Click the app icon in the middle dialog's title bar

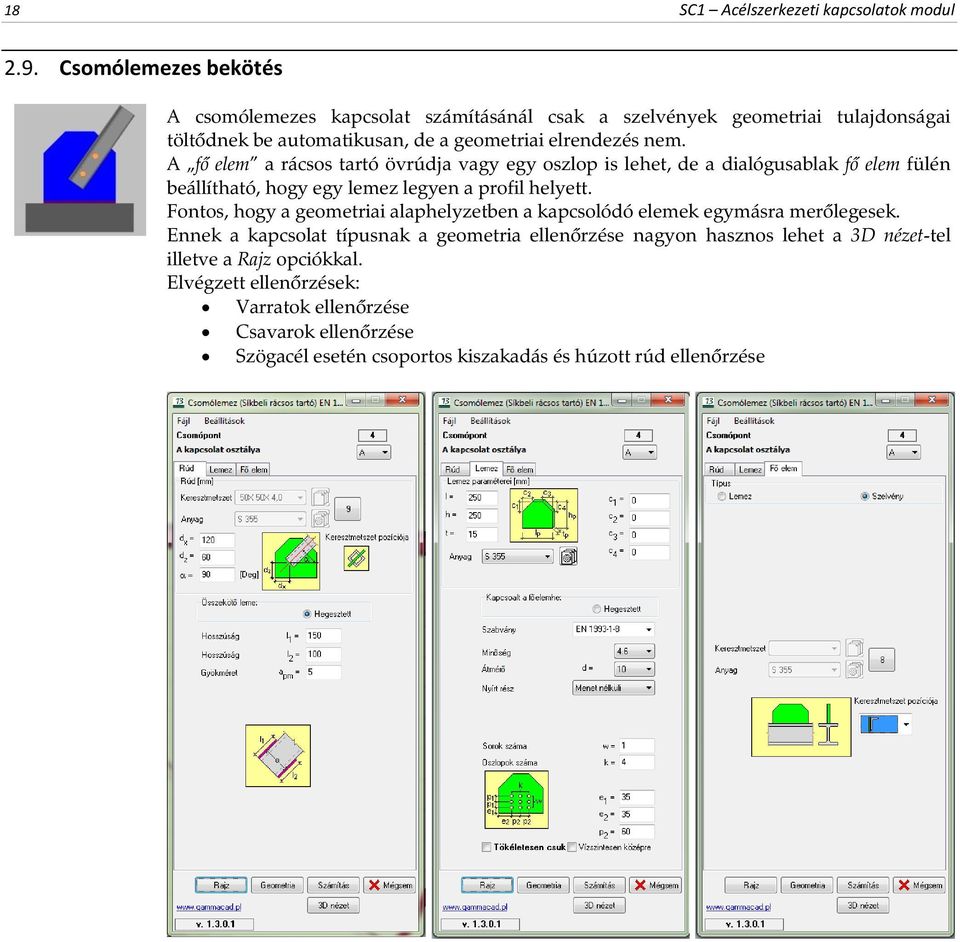[445, 402]
